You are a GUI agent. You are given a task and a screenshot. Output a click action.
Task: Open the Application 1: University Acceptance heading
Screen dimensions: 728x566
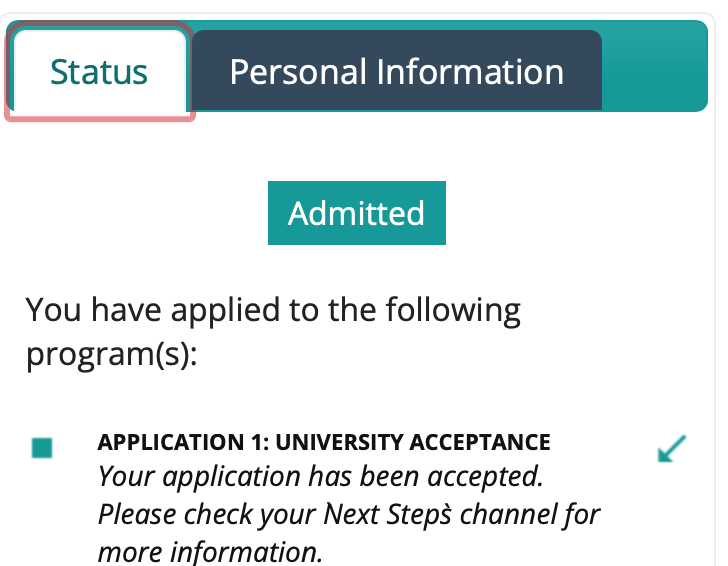coord(324,442)
